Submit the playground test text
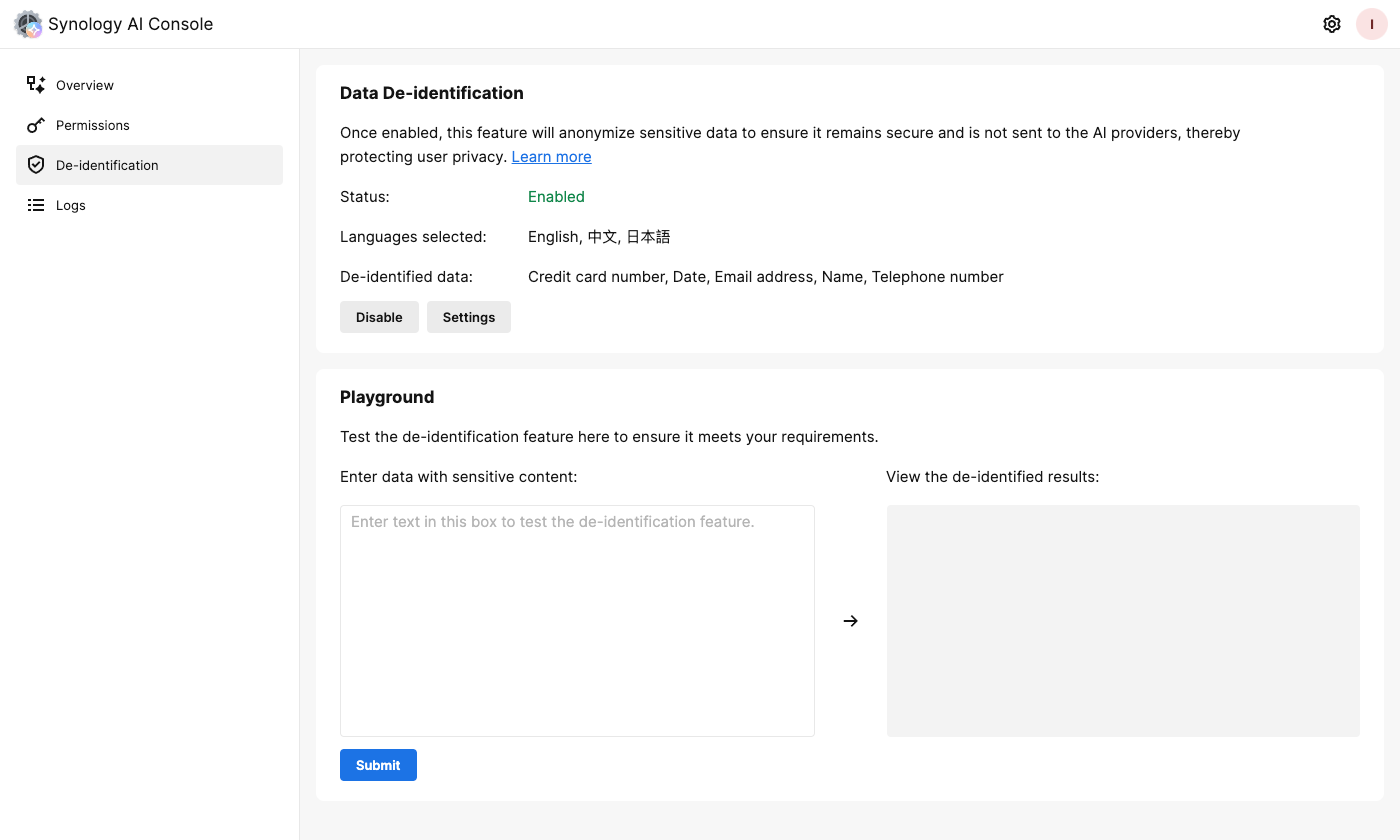 pos(378,765)
